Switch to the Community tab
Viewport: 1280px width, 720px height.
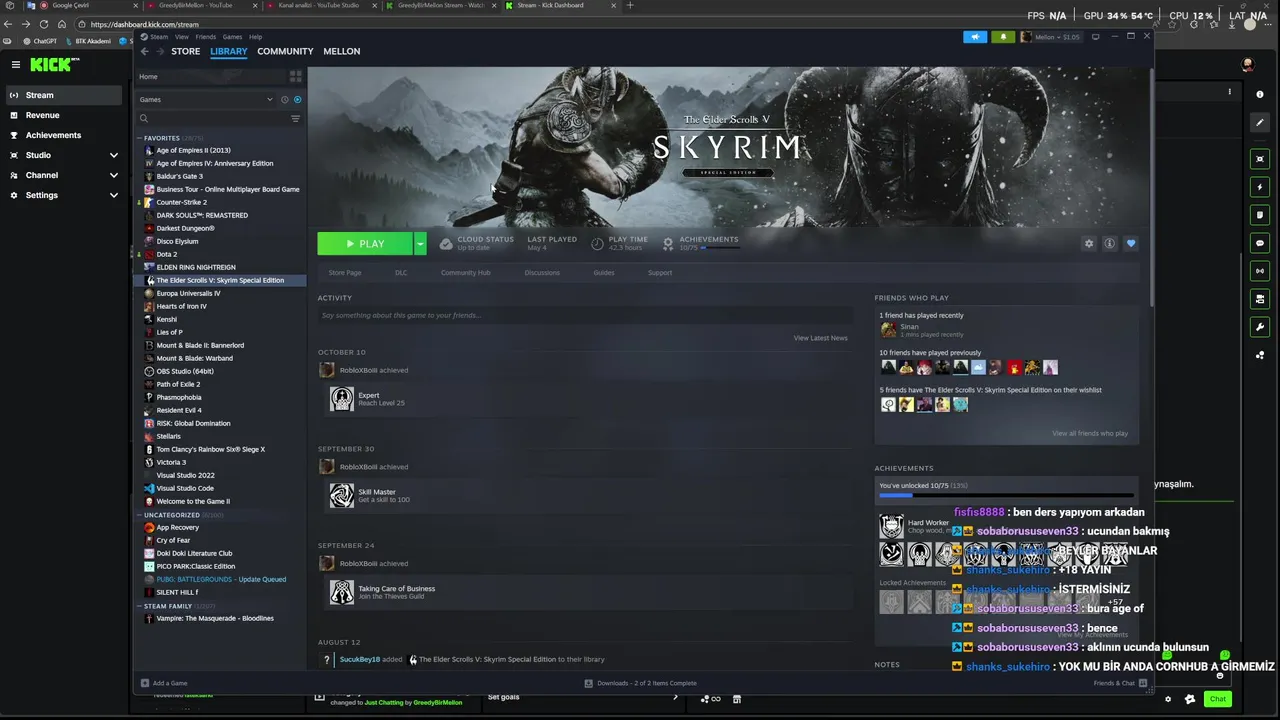[x=285, y=51]
